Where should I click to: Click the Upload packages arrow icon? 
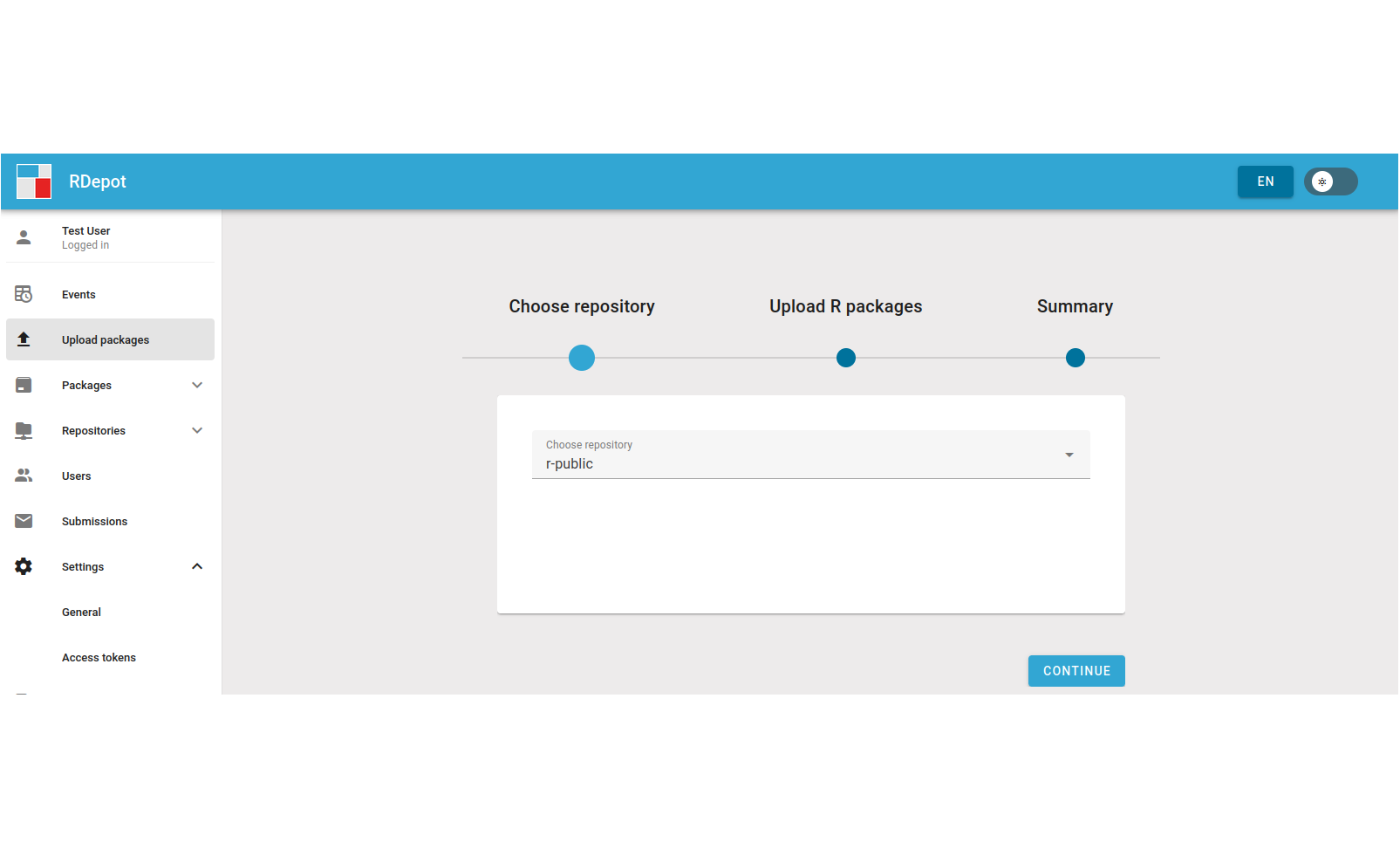[24, 339]
